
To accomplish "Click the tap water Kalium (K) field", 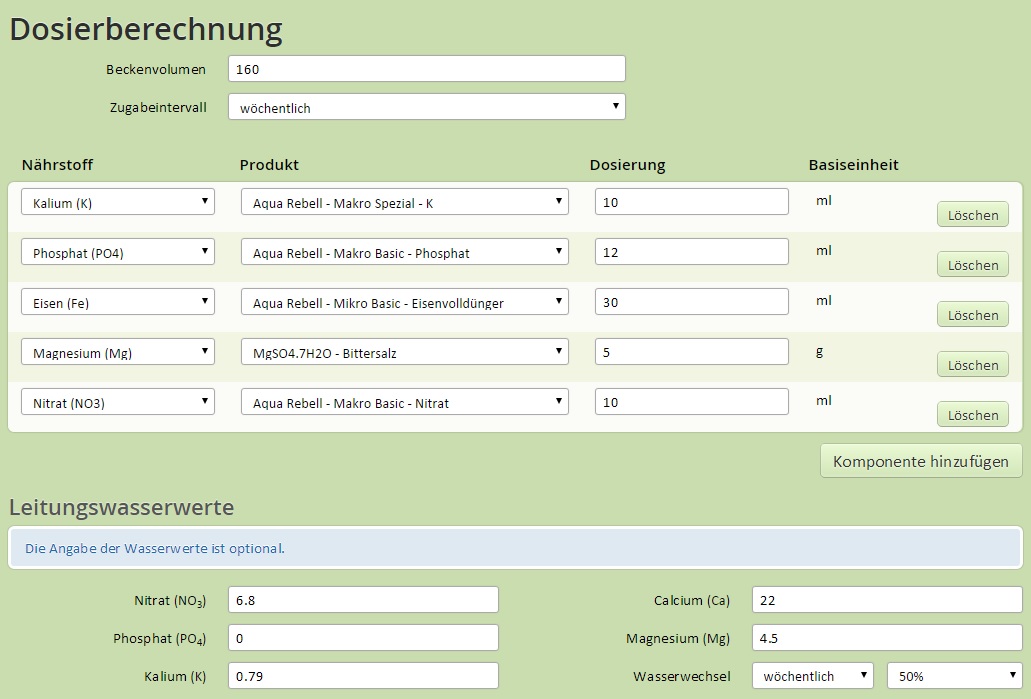I will [x=363, y=676].
